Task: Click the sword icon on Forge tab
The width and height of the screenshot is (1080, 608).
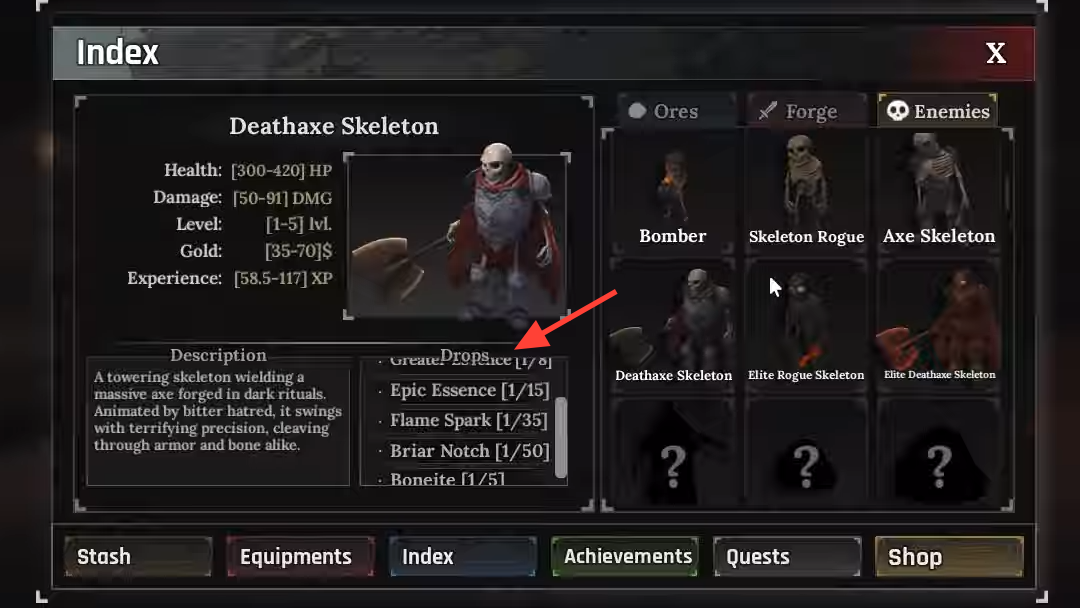Action: click(x=768, y=111)
